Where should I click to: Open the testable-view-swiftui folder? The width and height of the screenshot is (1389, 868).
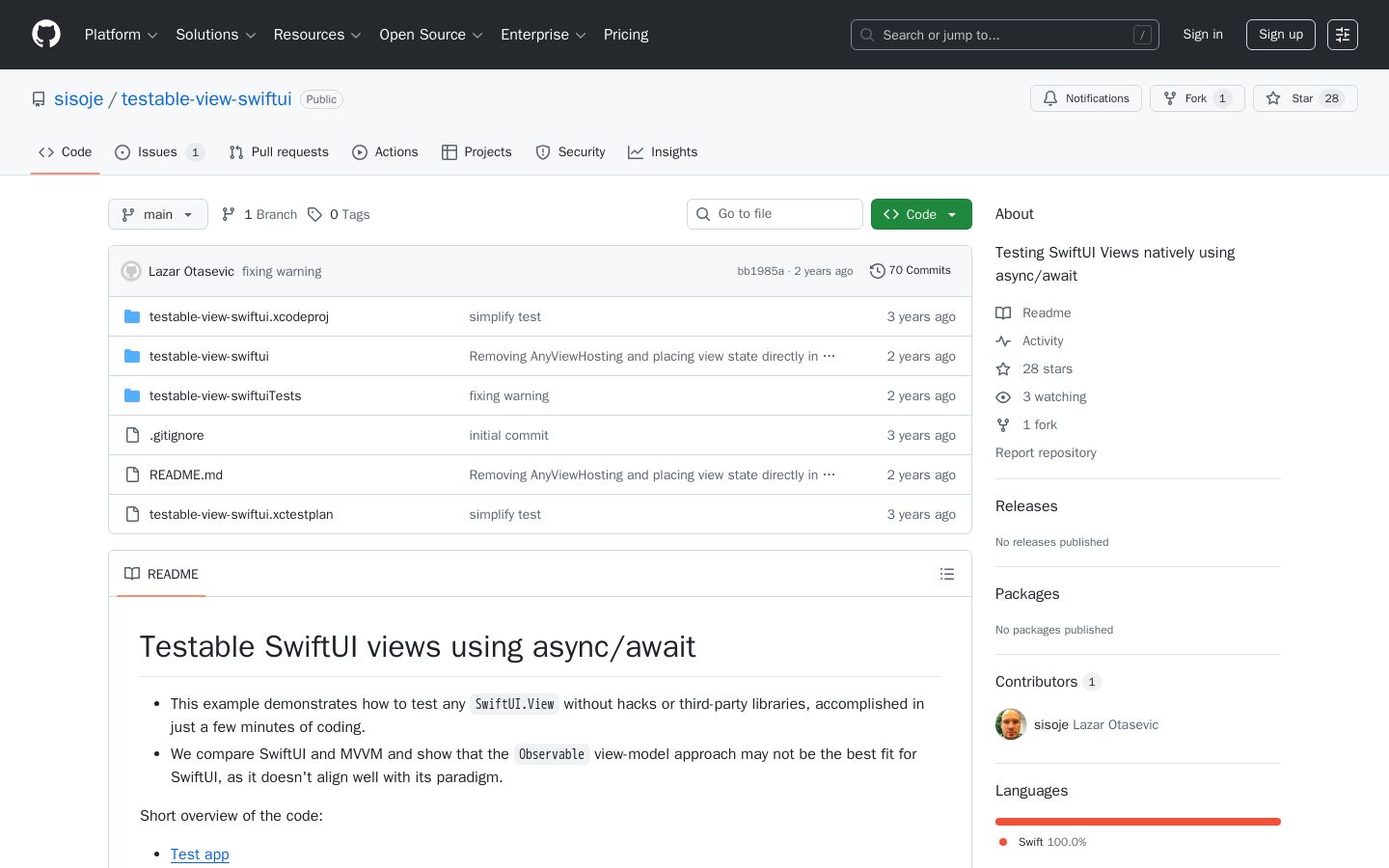click(x=209, y=356)
